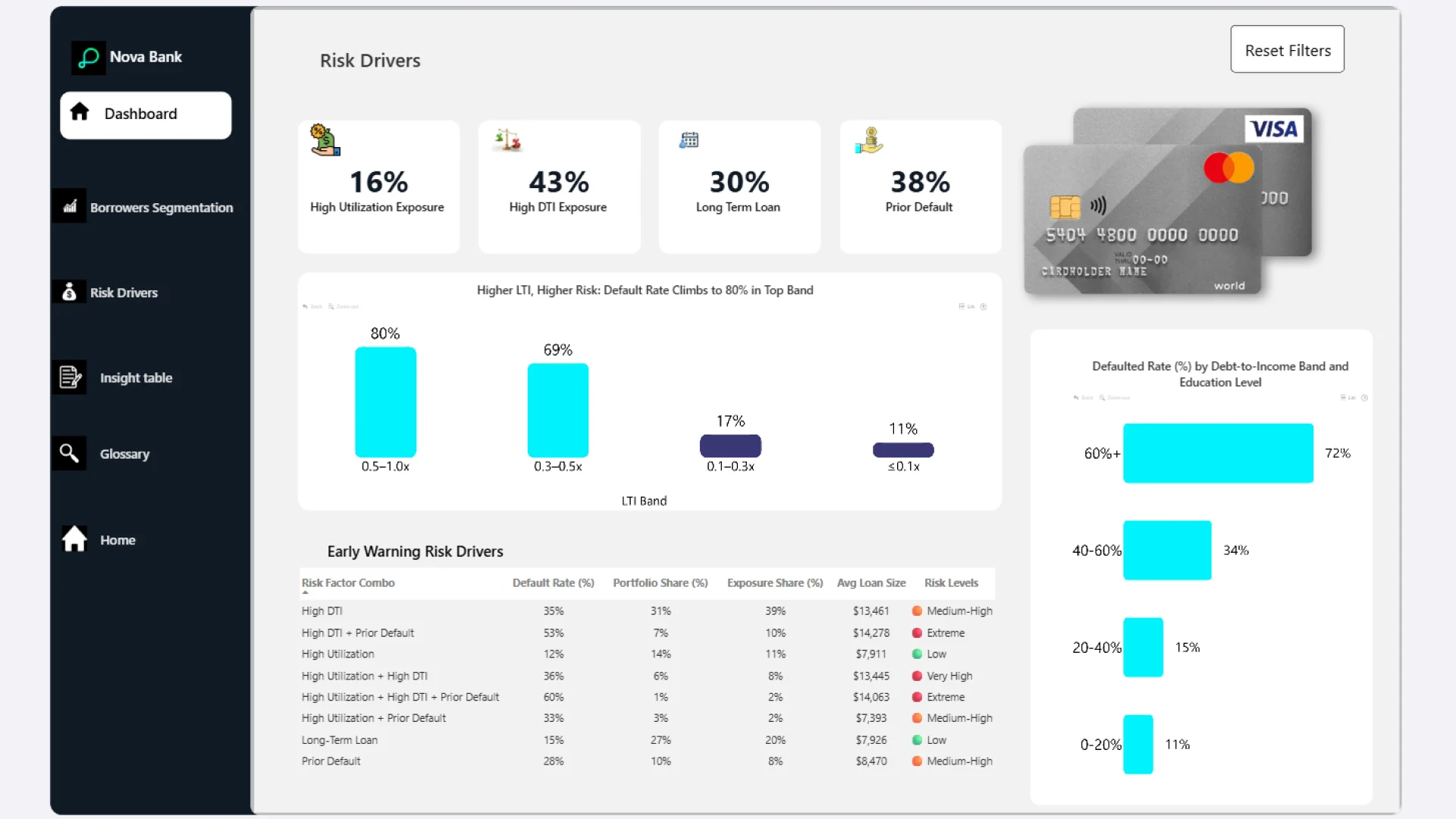Click the Prior Default card icon
1456x819 pixels.
point(869,140)
